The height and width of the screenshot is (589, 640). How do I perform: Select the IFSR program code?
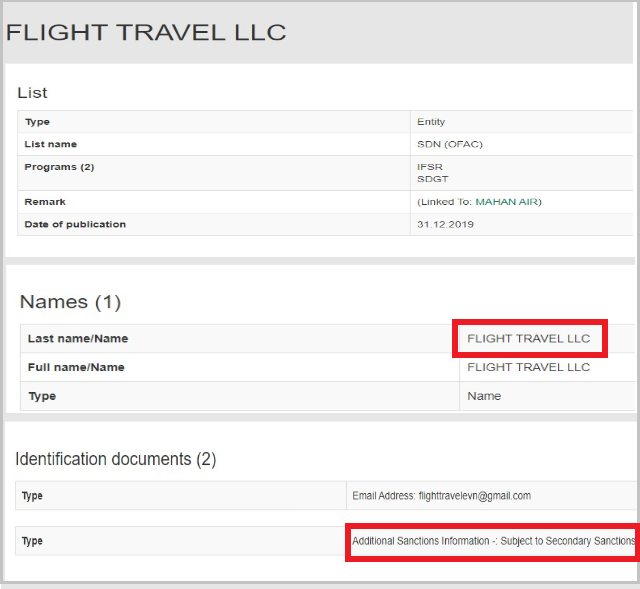[x=428, y=167]
